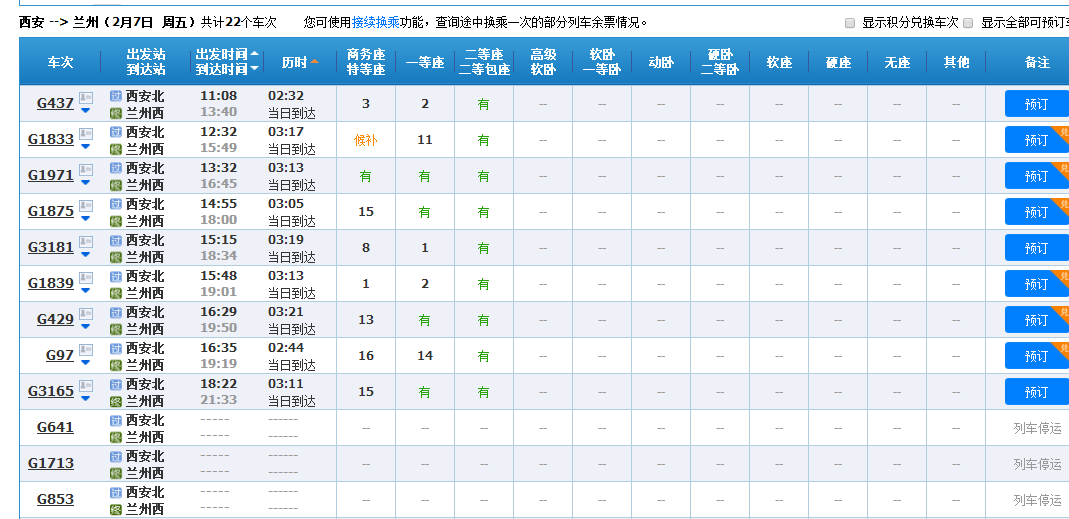Viewport: 1069px width, 519px height.
Task: Click the 二等座 二等包座 column header
Action: coord(484,62)
